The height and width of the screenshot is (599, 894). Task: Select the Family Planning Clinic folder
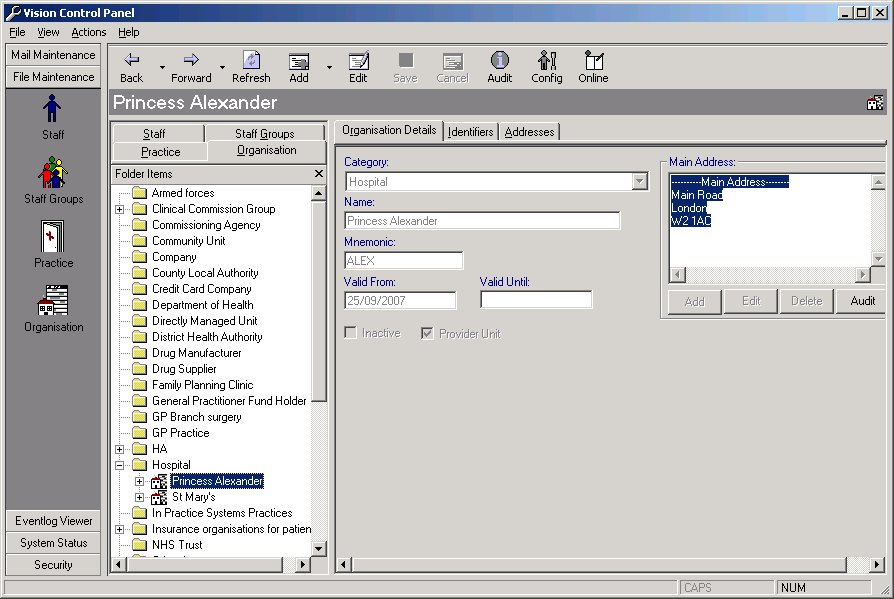202,385
